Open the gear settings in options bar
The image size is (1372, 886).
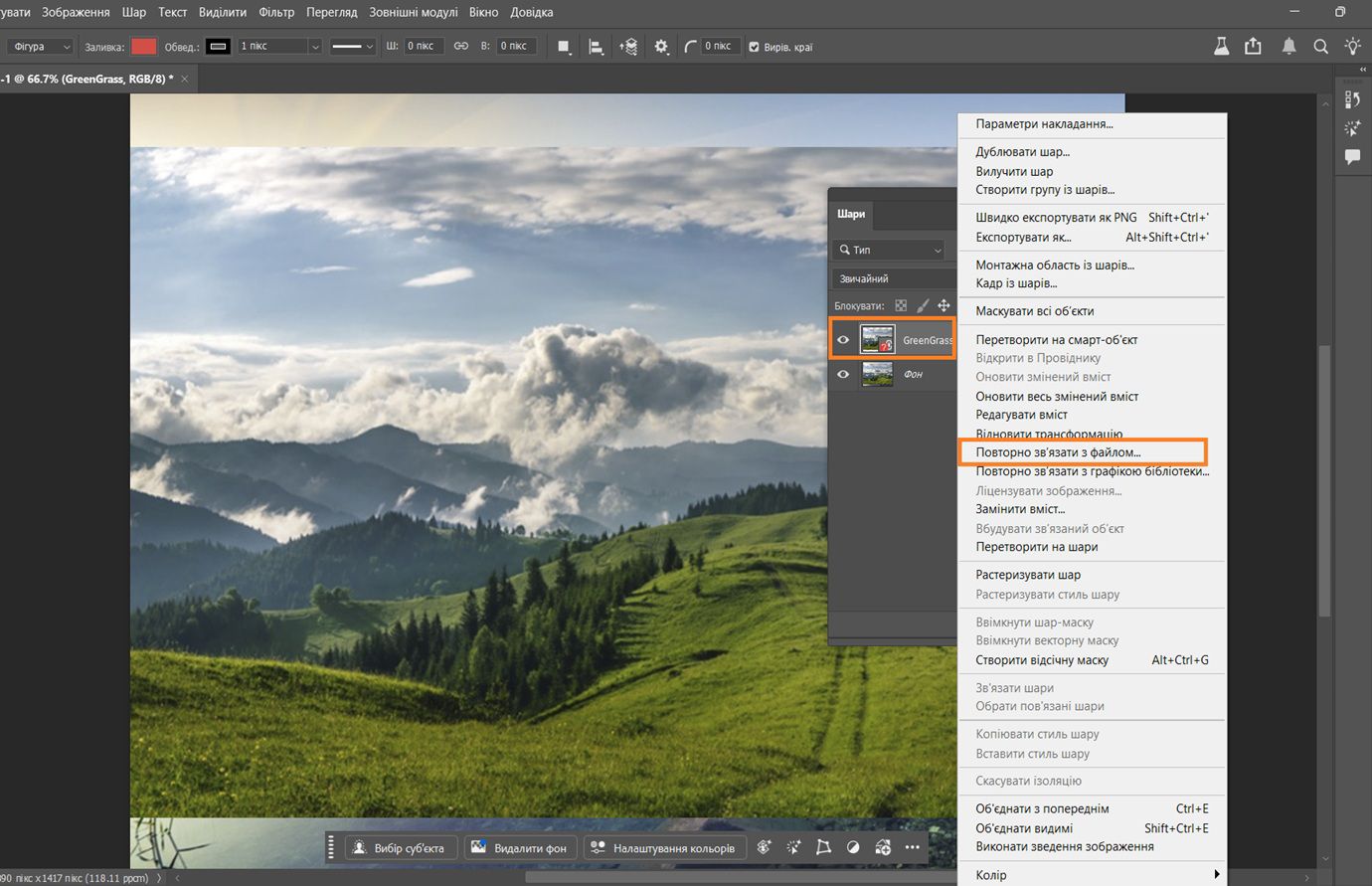[x=661, y=47]
